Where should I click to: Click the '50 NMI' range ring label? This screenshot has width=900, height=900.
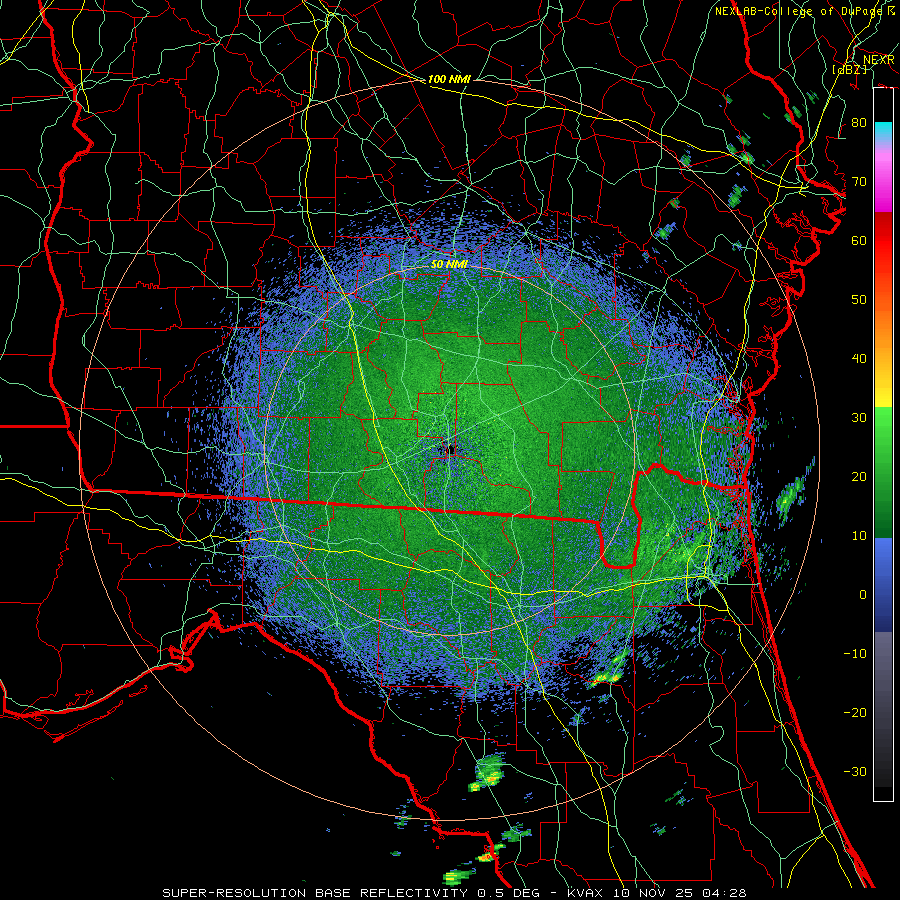point(449,264)
